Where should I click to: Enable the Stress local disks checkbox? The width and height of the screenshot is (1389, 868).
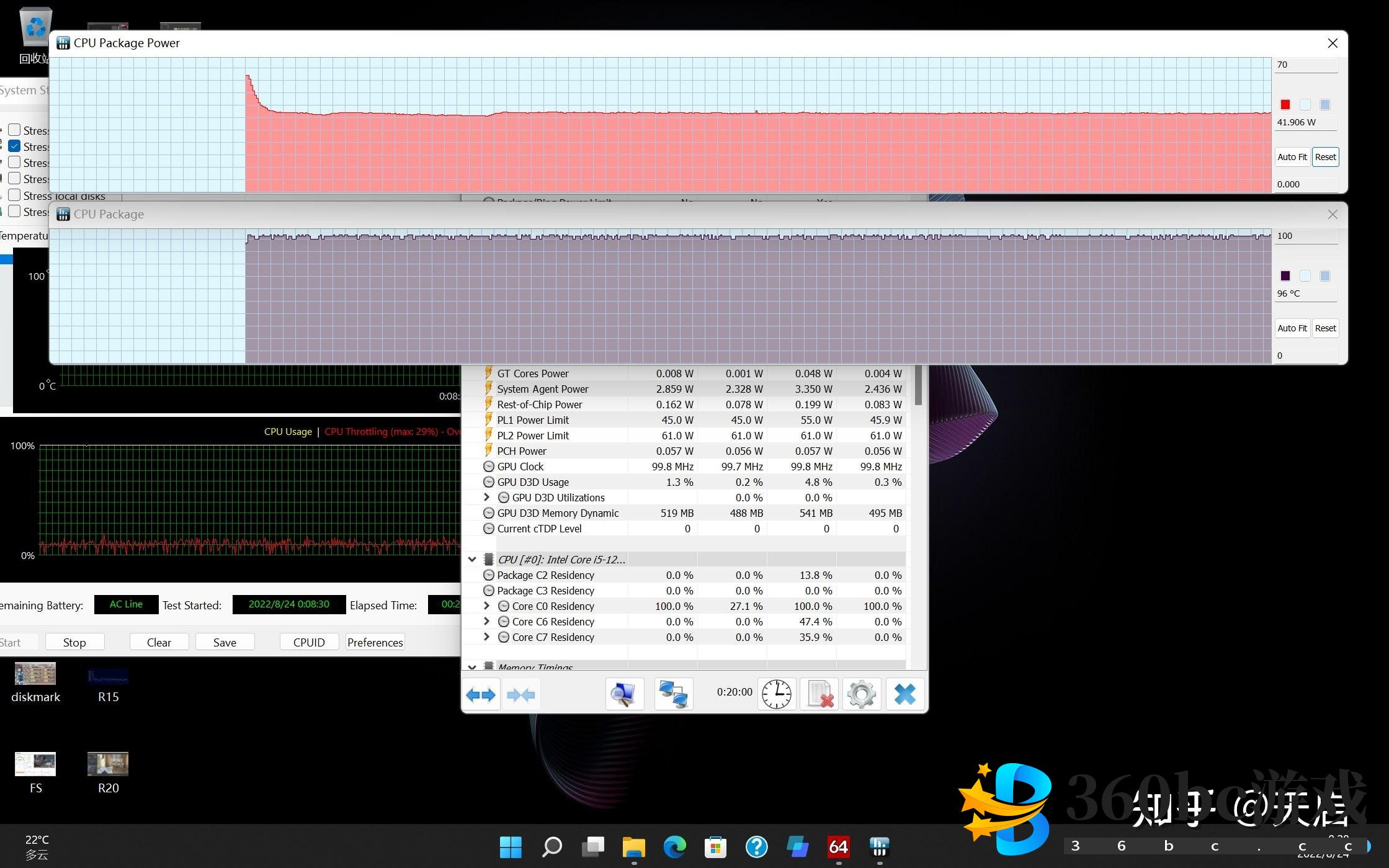[x=15, y=195]
